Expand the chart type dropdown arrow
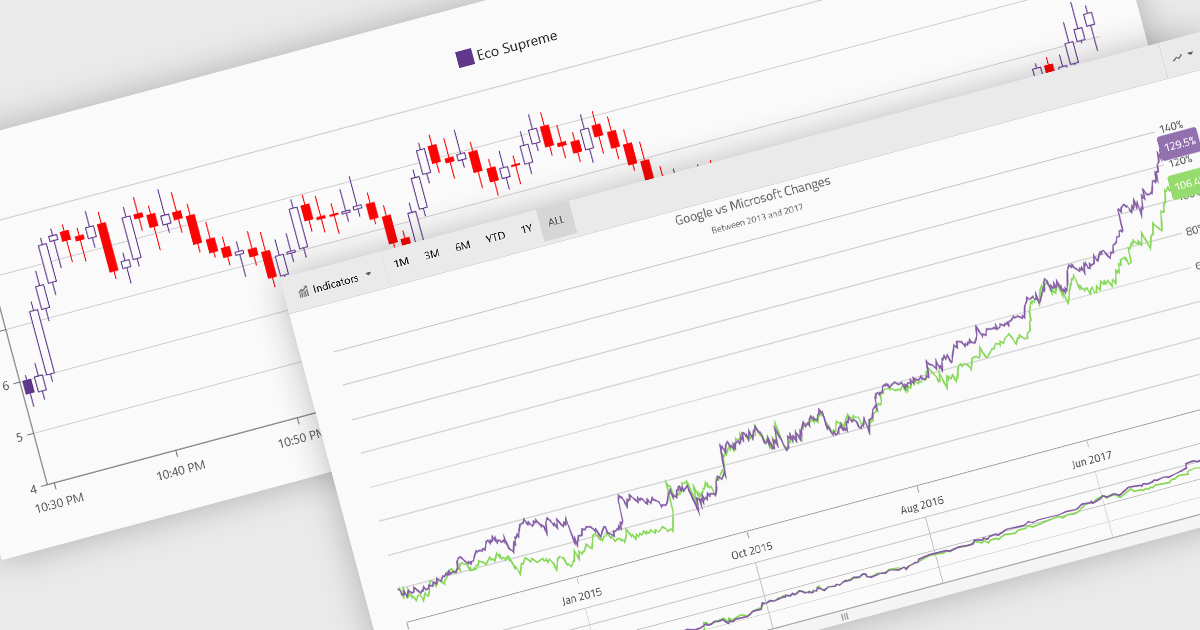The width and height of the screenshot is (1200, 630). (1192, 55)
